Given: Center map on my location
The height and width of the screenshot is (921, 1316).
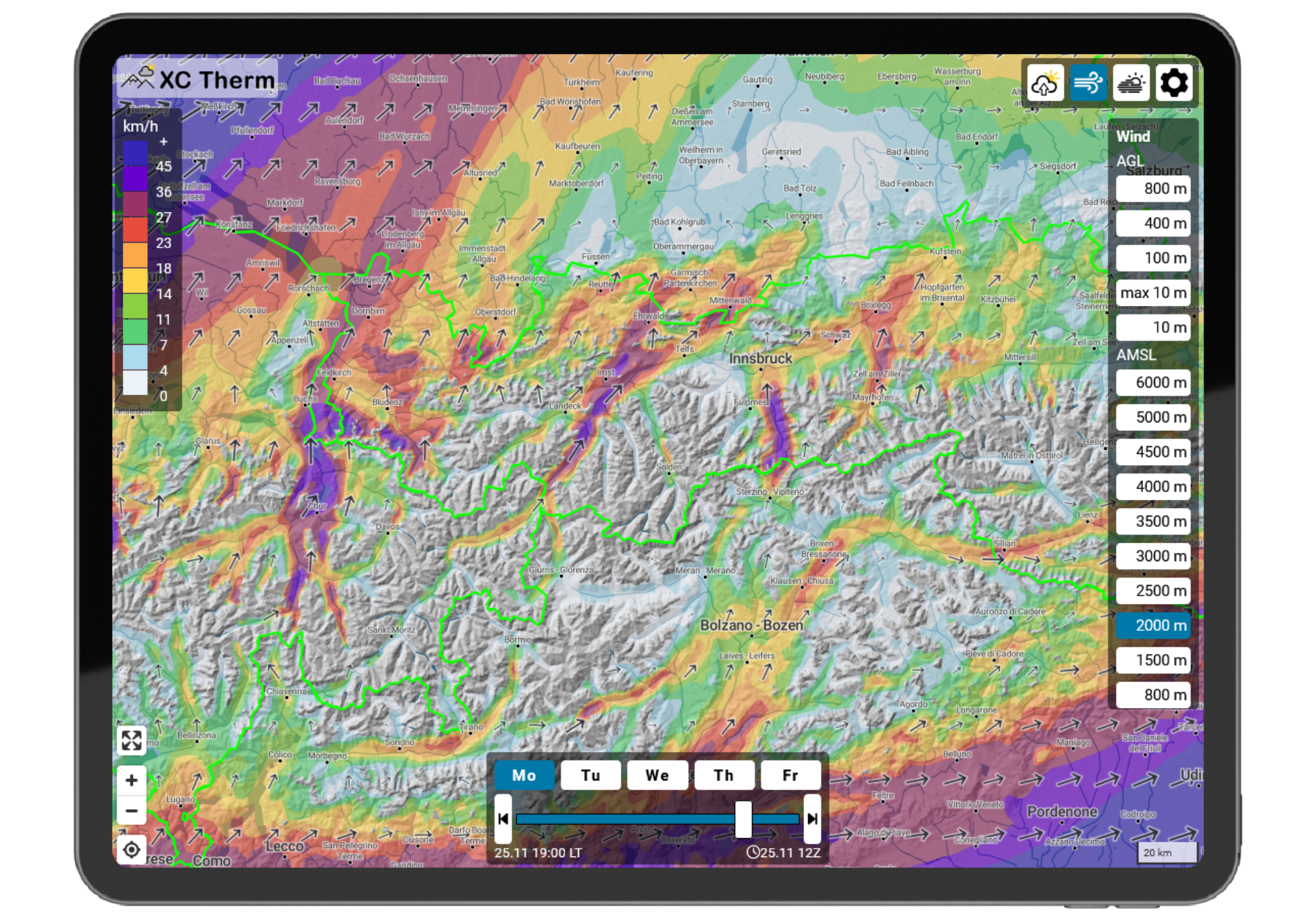Looking at the screenshot, I should pos(132,849).
